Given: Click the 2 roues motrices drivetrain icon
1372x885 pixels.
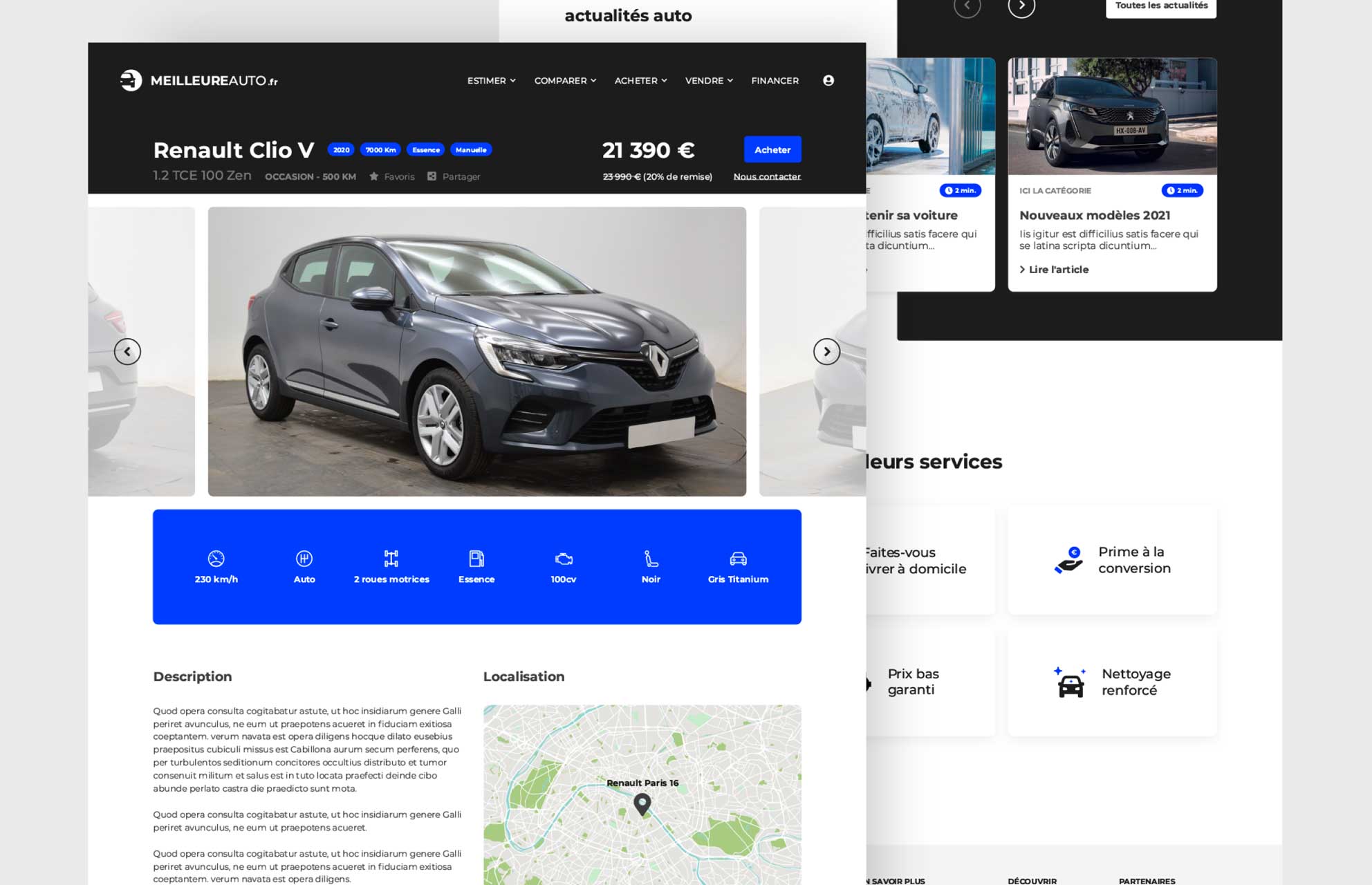Looking at the screenshot, I should [x=391, y=558].
